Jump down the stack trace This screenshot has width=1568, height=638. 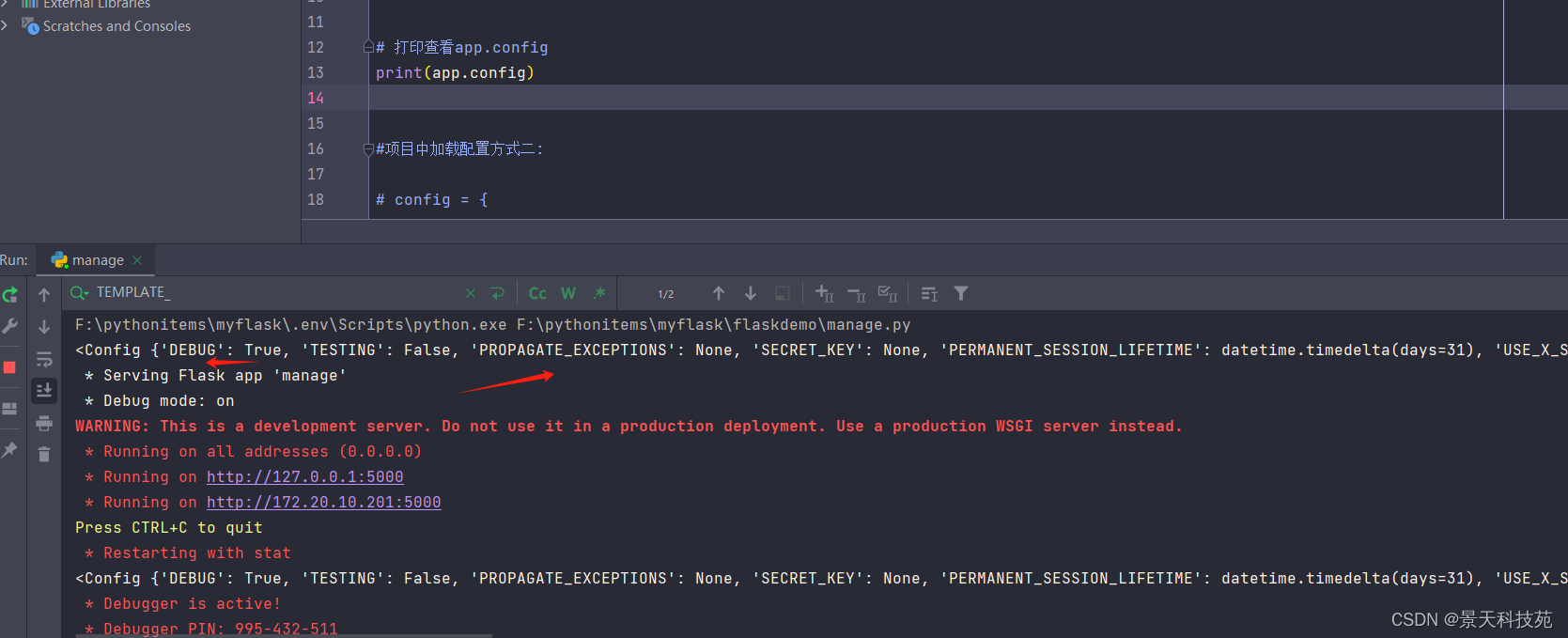pos(44,327)
